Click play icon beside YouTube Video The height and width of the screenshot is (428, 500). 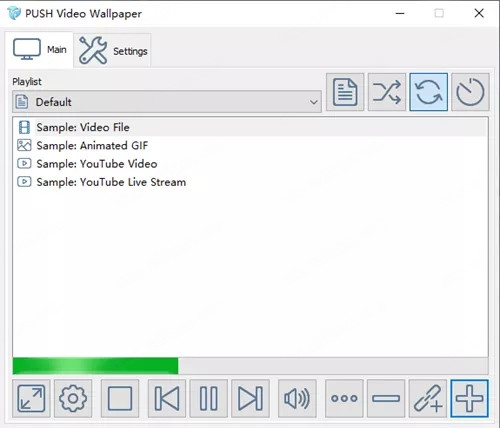pyautogui.click(x=24, y=164)
